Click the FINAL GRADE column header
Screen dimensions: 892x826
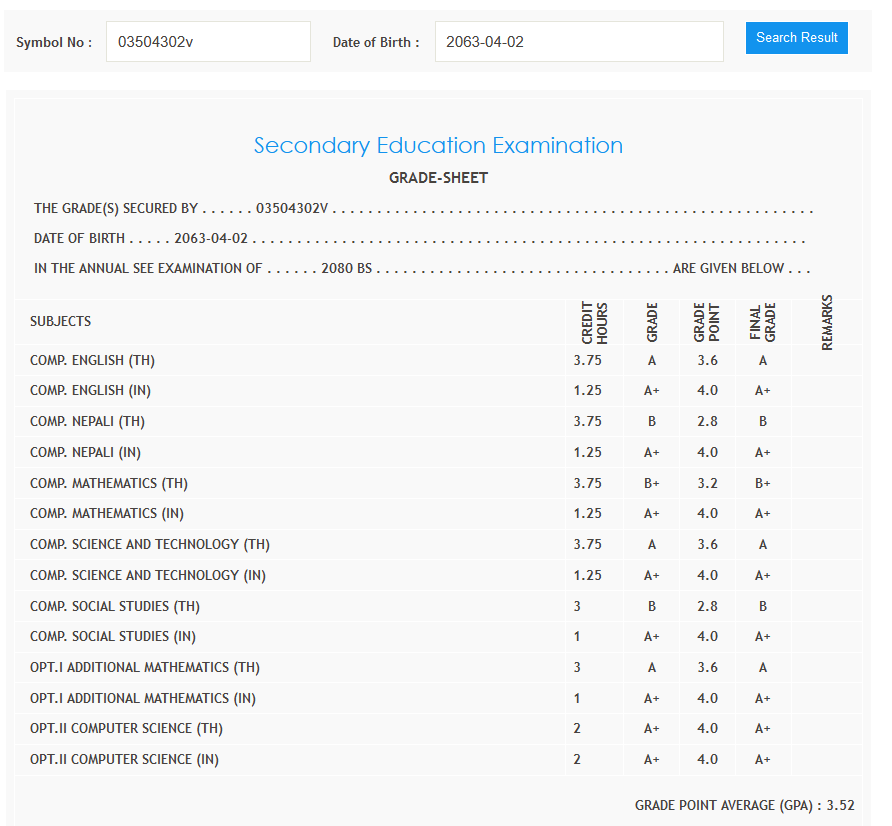(x=762, y=323)
